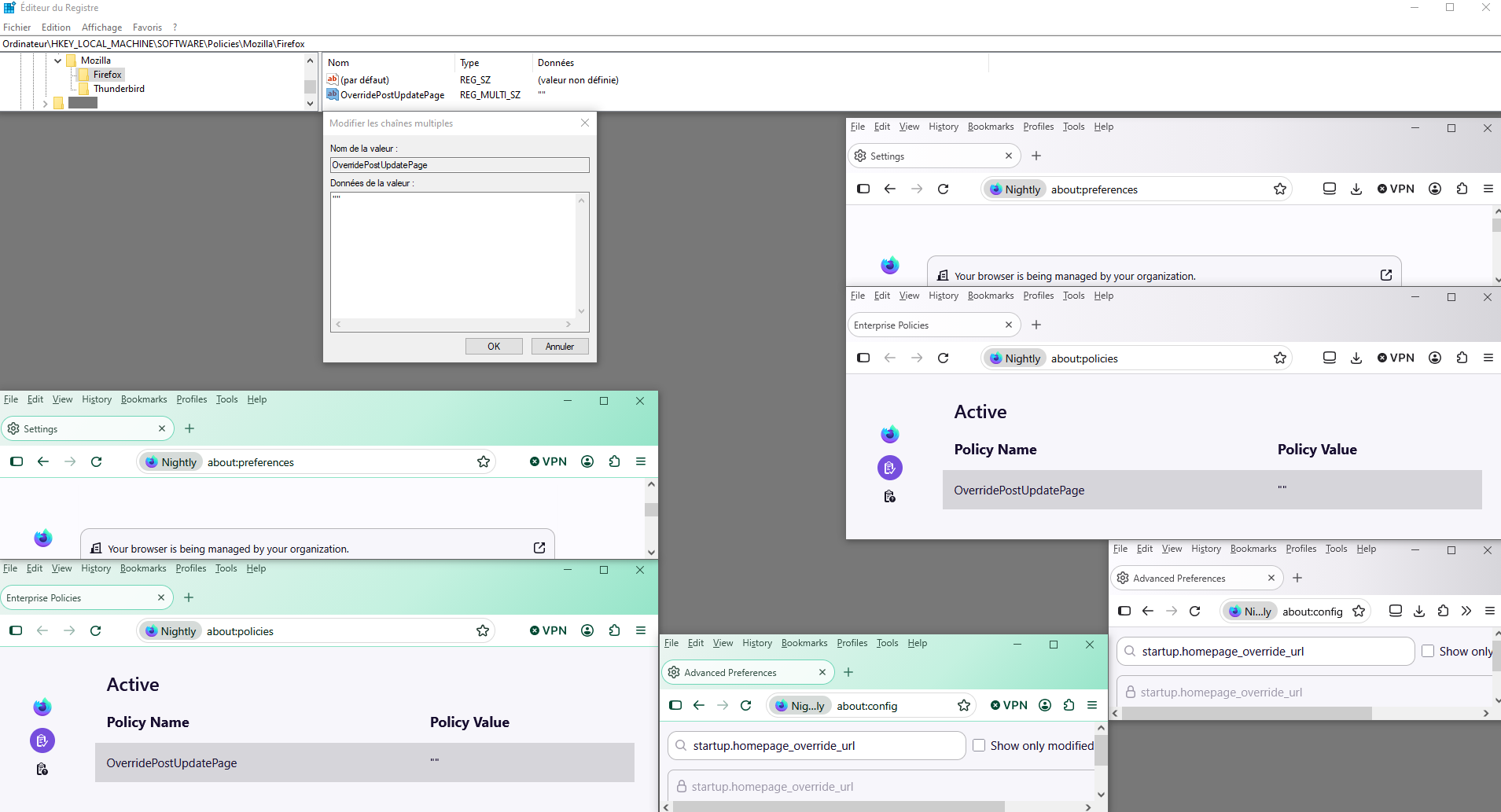Click the 'Données' column header in Registry Editor
Screen dimensions: 1501x812
pos(556,63)
